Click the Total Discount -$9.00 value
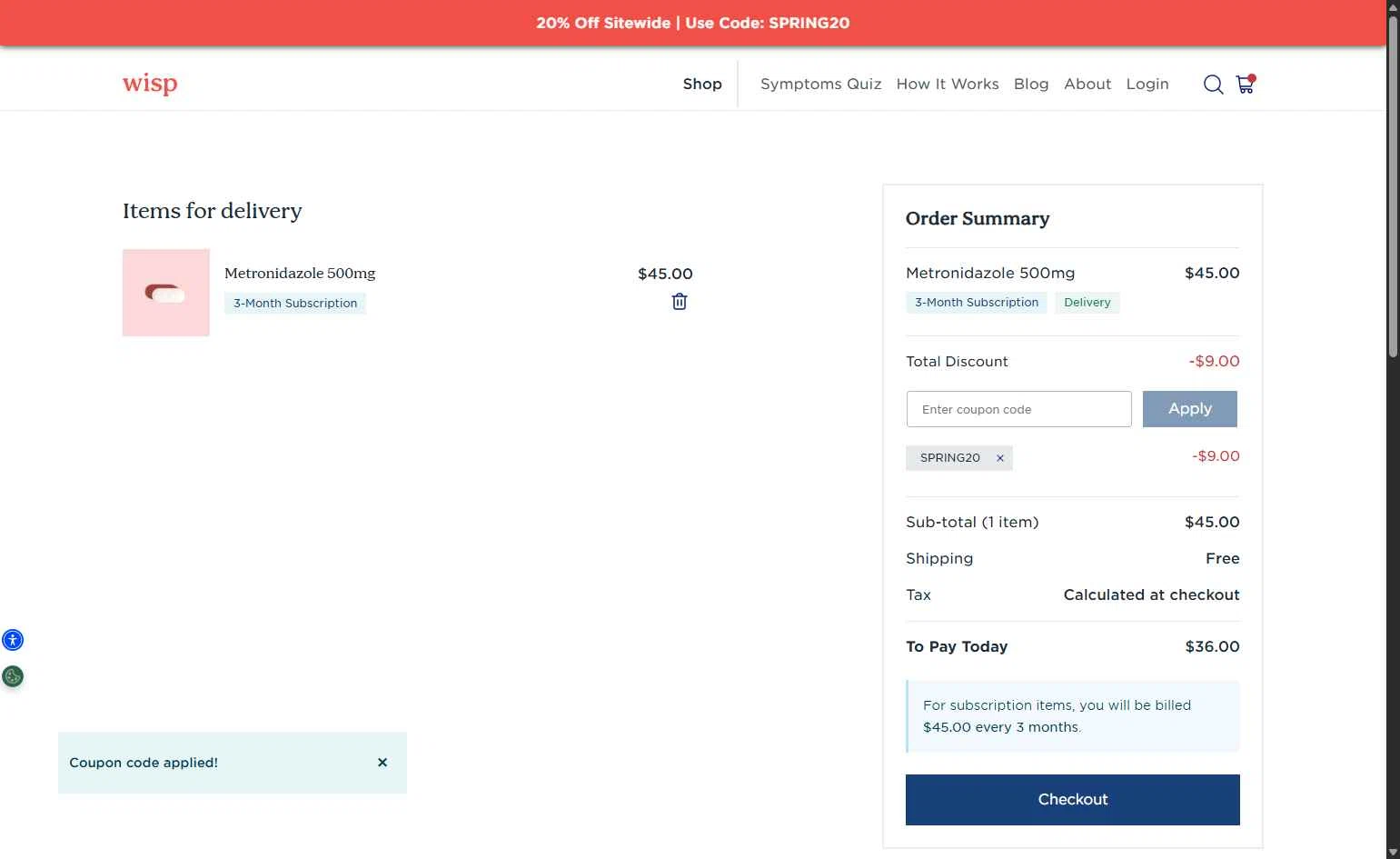This screenshot has height=859, width=1400. (1215, 361)
